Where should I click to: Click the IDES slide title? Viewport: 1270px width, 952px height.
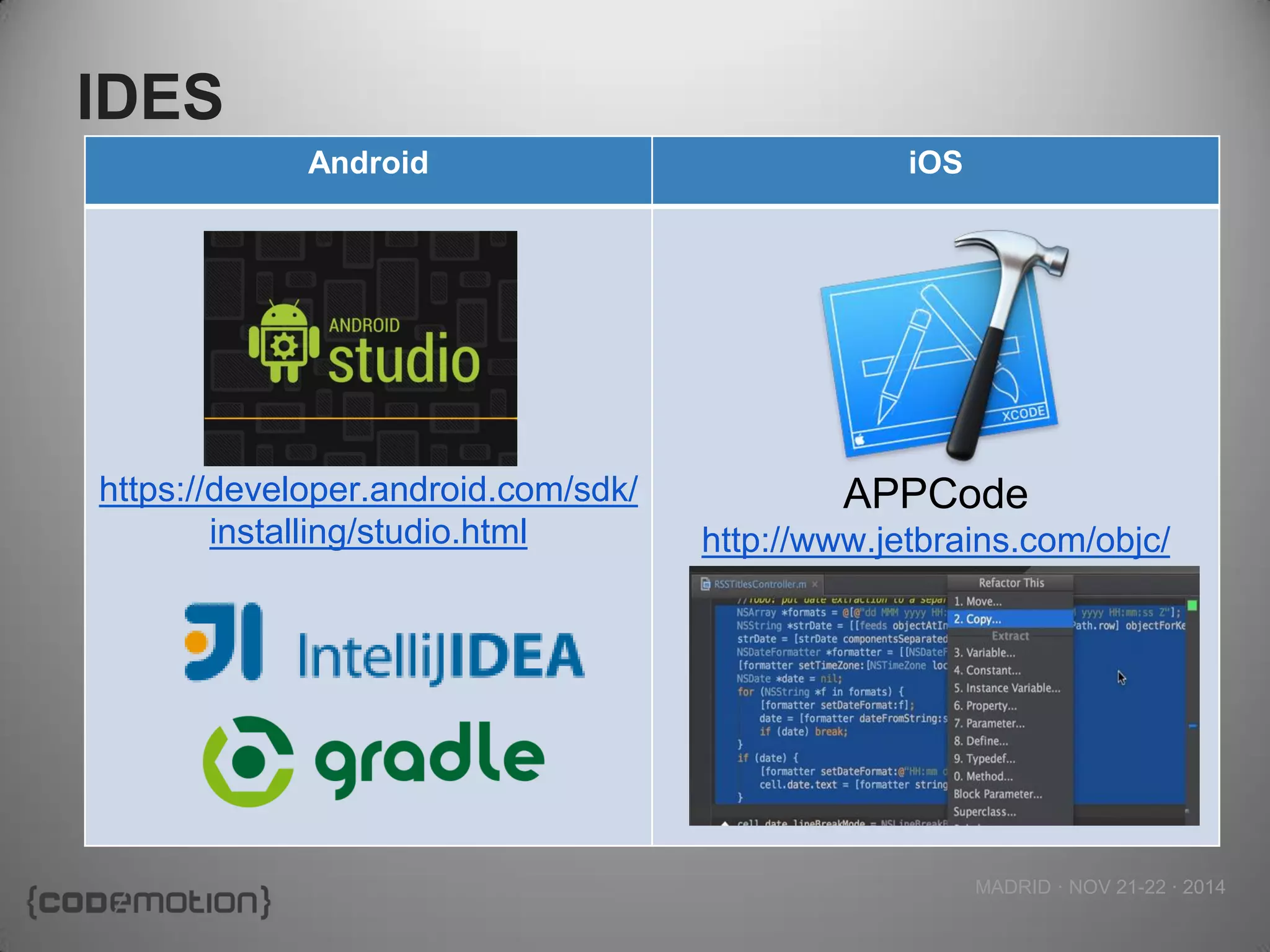(150, 97)
